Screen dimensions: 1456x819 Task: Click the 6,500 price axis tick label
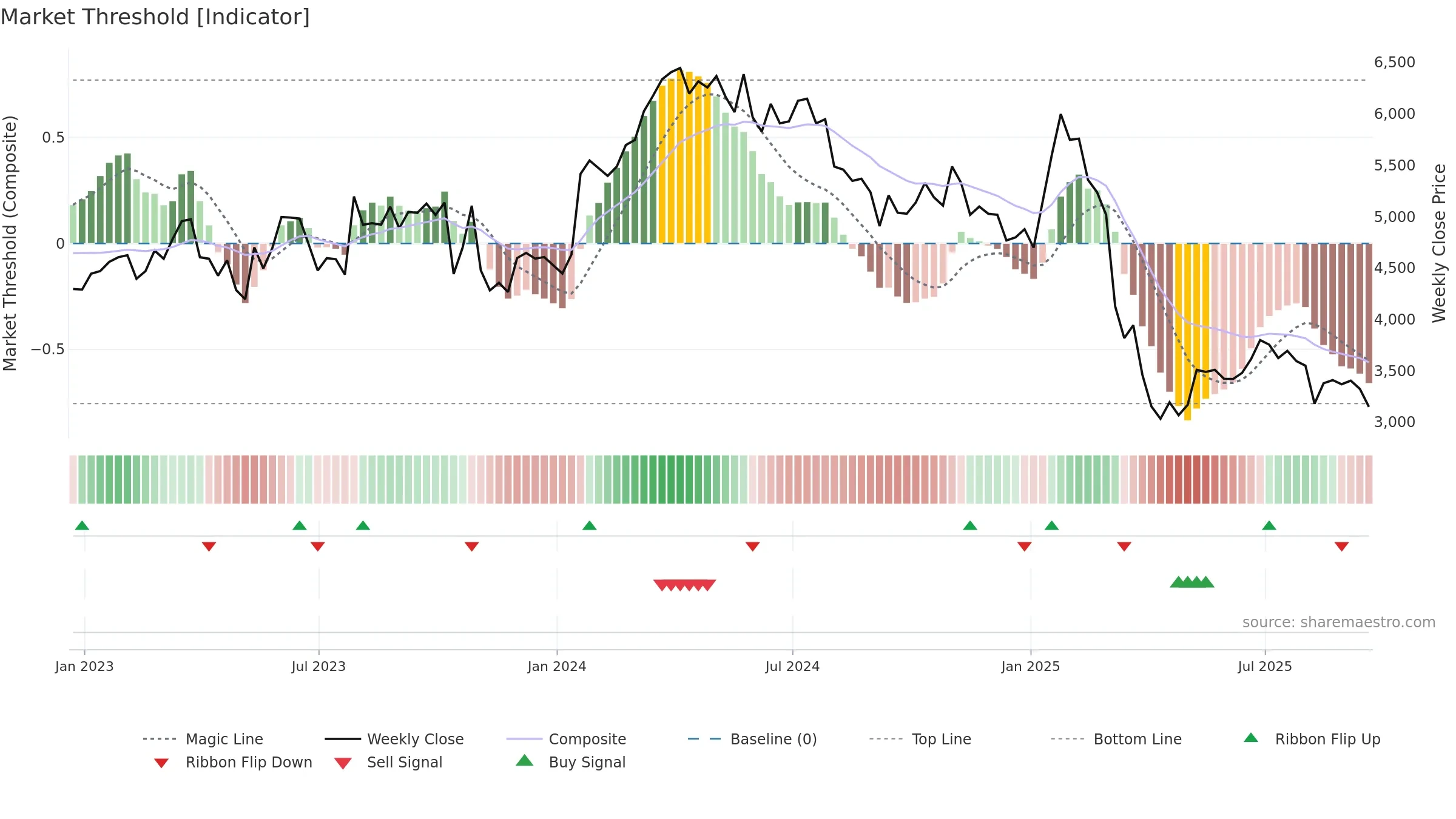point(1395,62)
